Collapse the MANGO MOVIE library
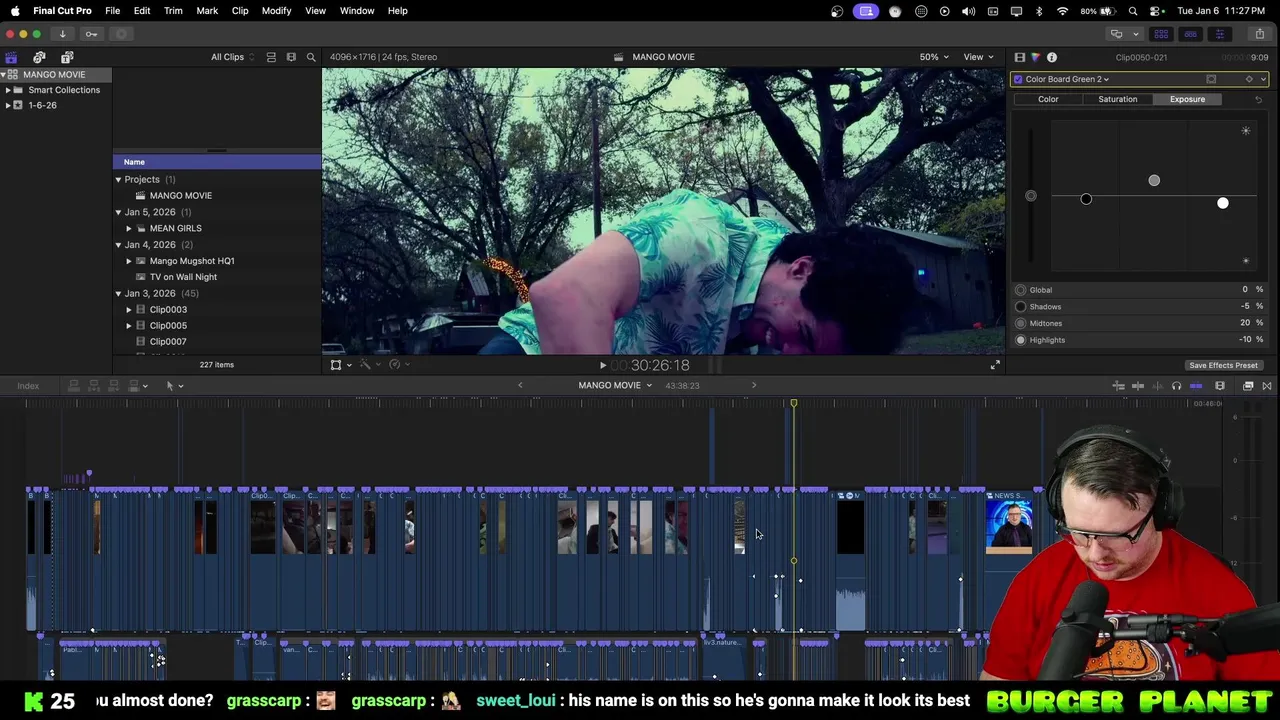Image resolution: width=1280 pixels, height=720 pixels. click(x=4, y=74)
